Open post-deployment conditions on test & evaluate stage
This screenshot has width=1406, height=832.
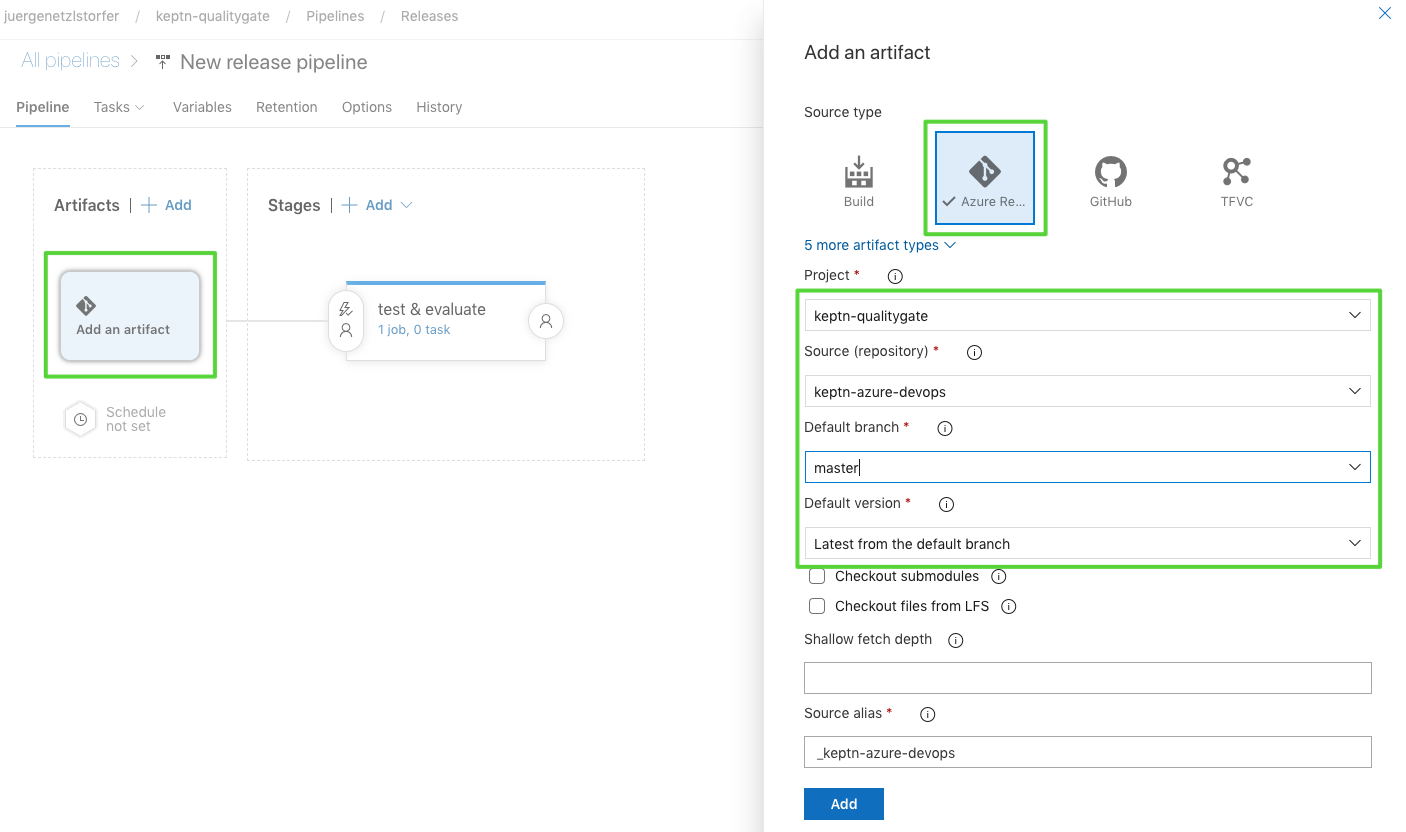pyautogui.click(x=546, y=321)
